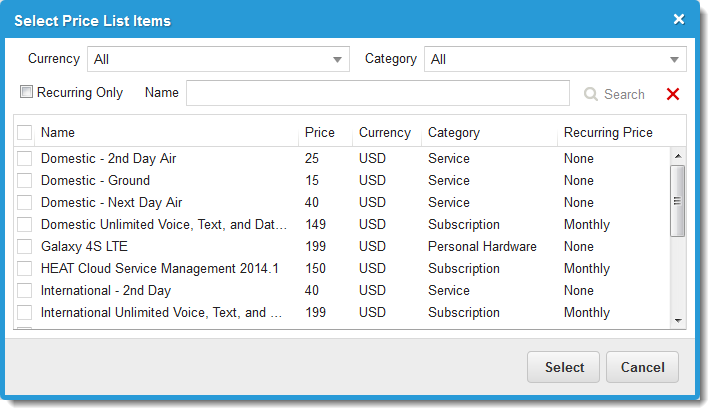The width and height of the screenshot is (715, 415).
Task: Click the Recurring Price column header
Action: pyautogui.click(x=608, y=132)
